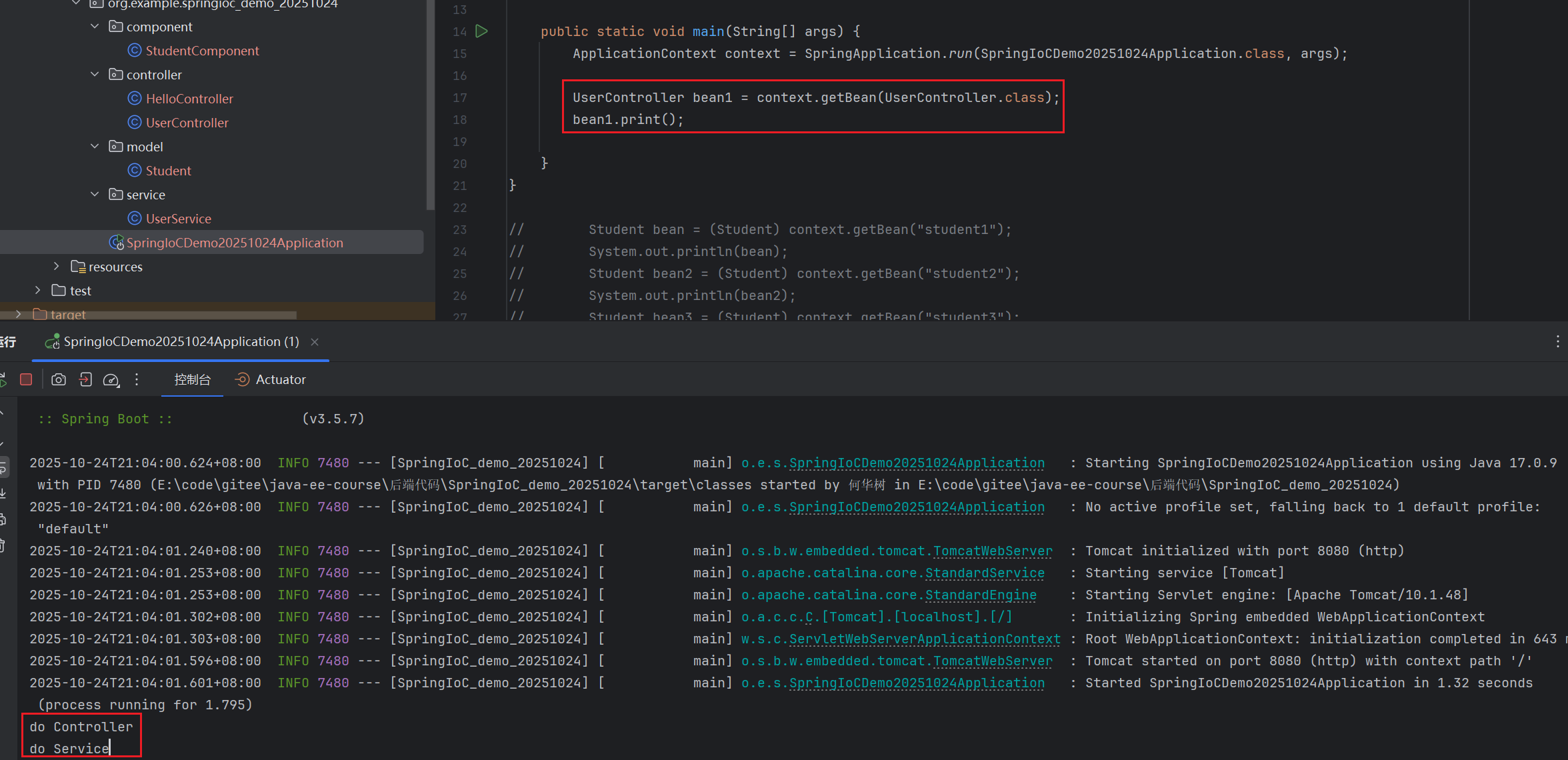This screenshot has height=760, width=1568.
Task: Click the ServletWebServerApplicationContext log link
Action: [924, 639]
